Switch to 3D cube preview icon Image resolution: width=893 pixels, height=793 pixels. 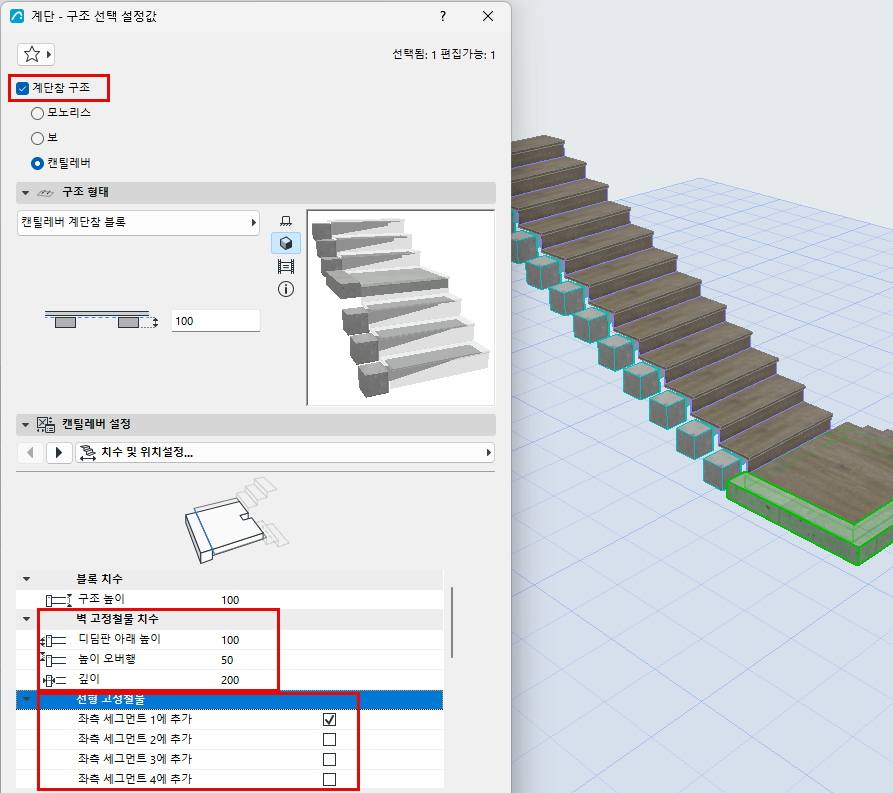pyautogui.click(x=286, y=243)
